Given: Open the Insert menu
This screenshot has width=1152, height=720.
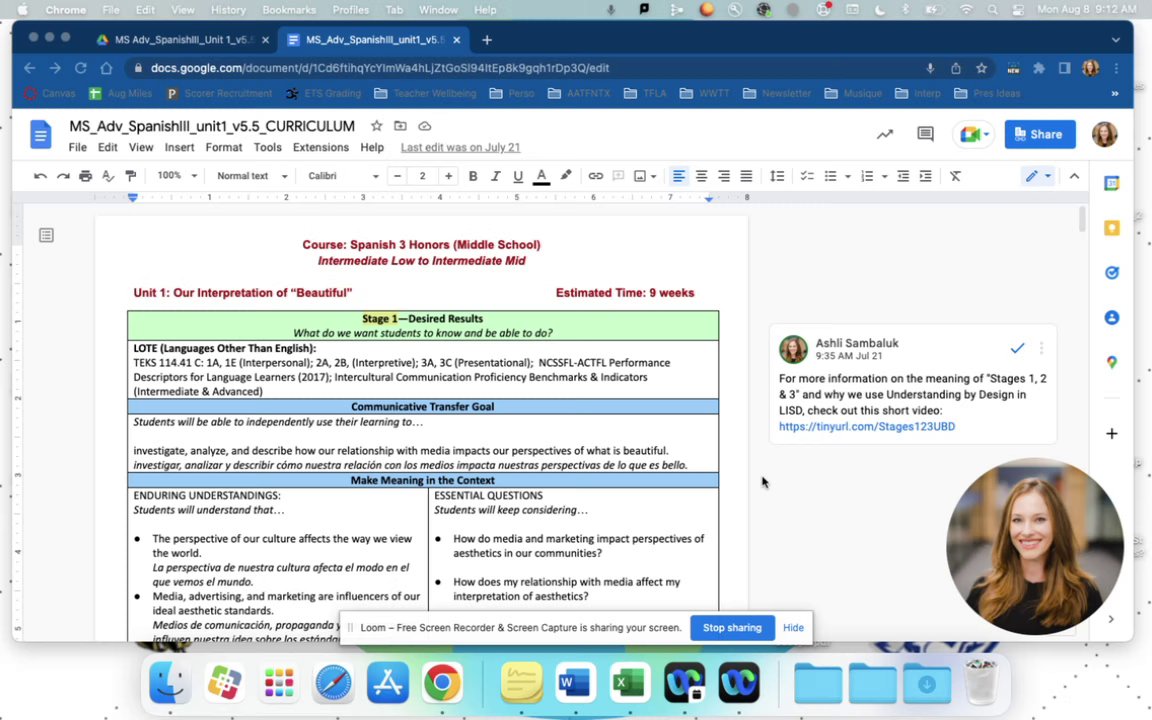Looking at the screenshot, I should click(x=179, y=148).
